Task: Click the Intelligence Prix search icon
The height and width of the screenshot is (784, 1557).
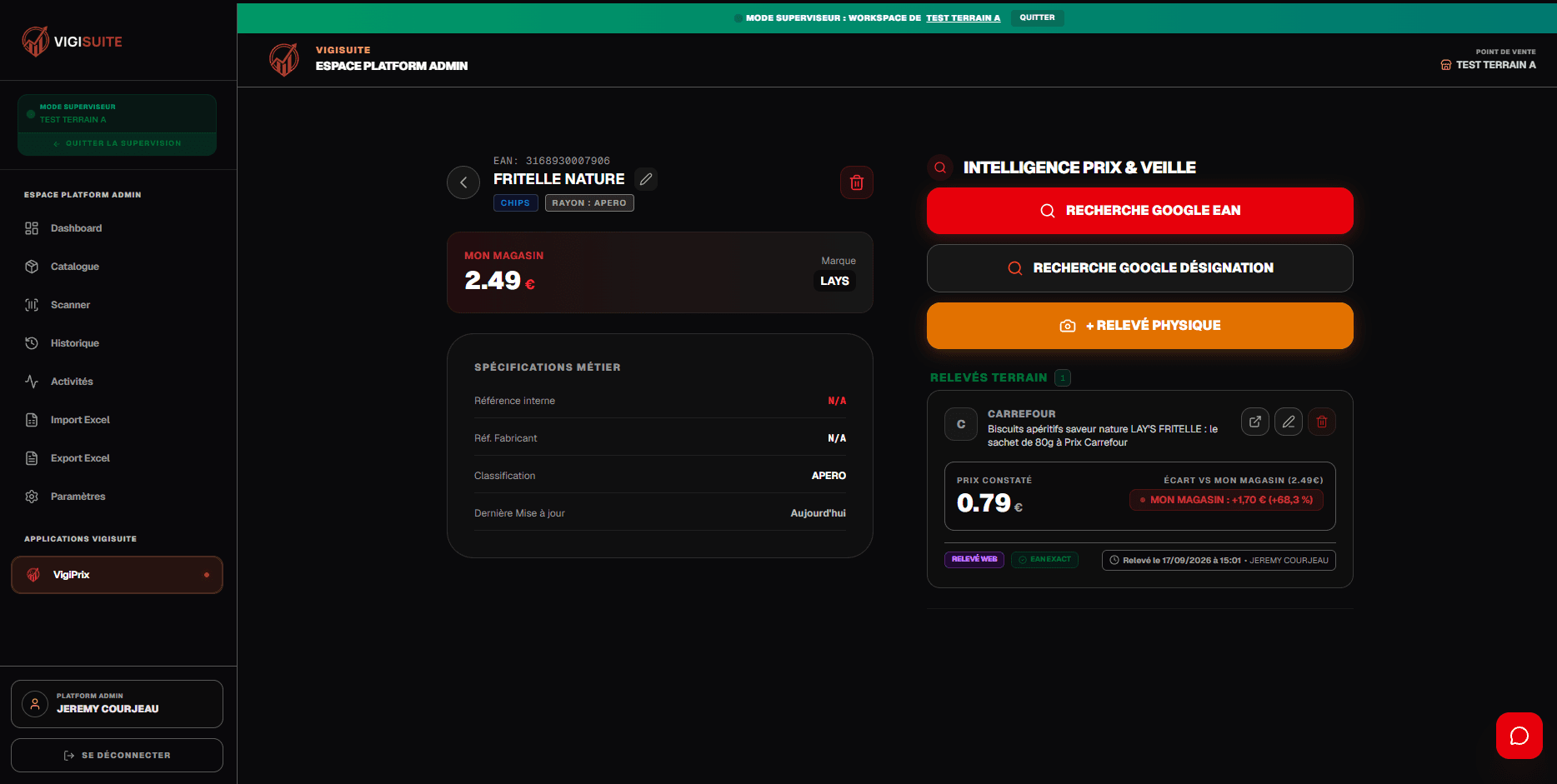Action: [x=940, y=167]
